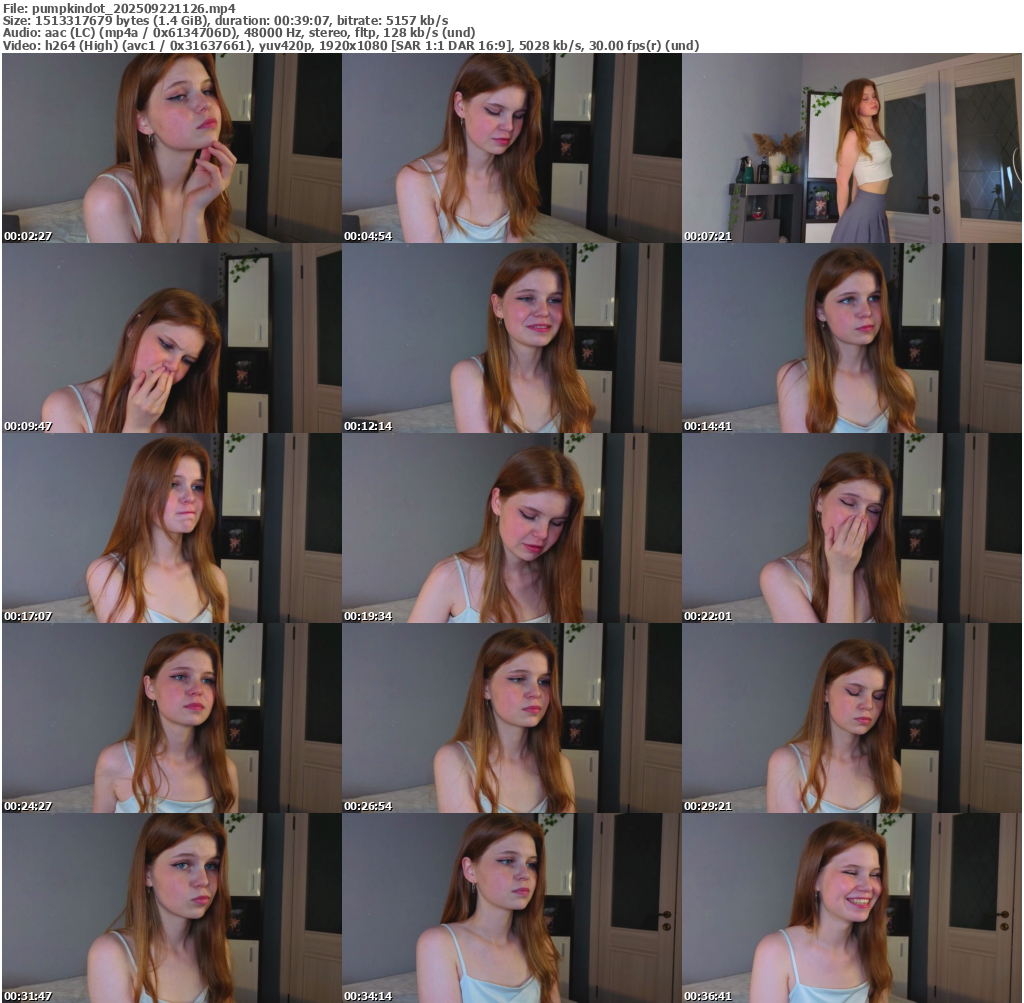Open the frame at 00:04:54

coord(511,148)
